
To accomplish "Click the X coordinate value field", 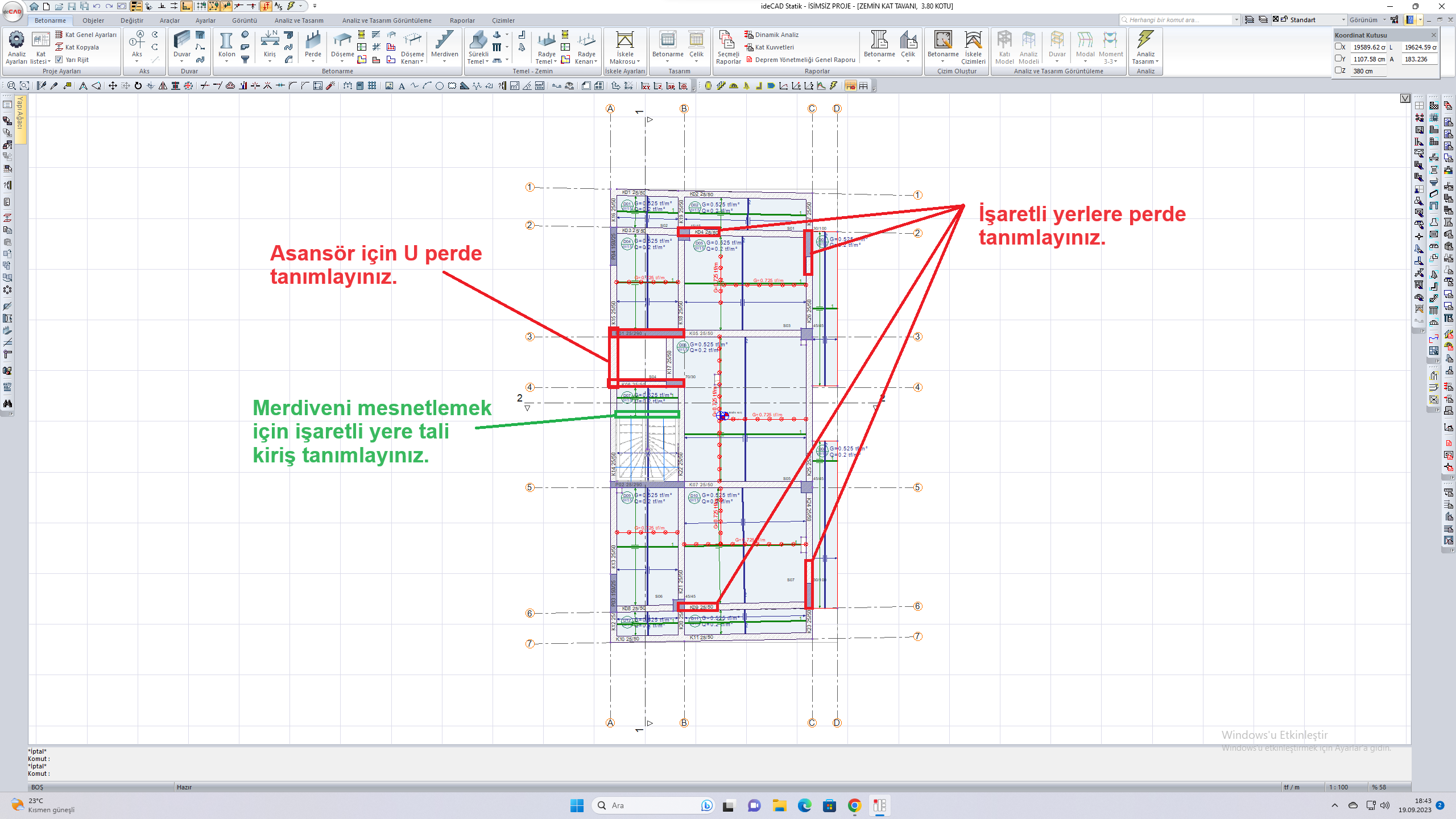I will (x=1369, y=47).
